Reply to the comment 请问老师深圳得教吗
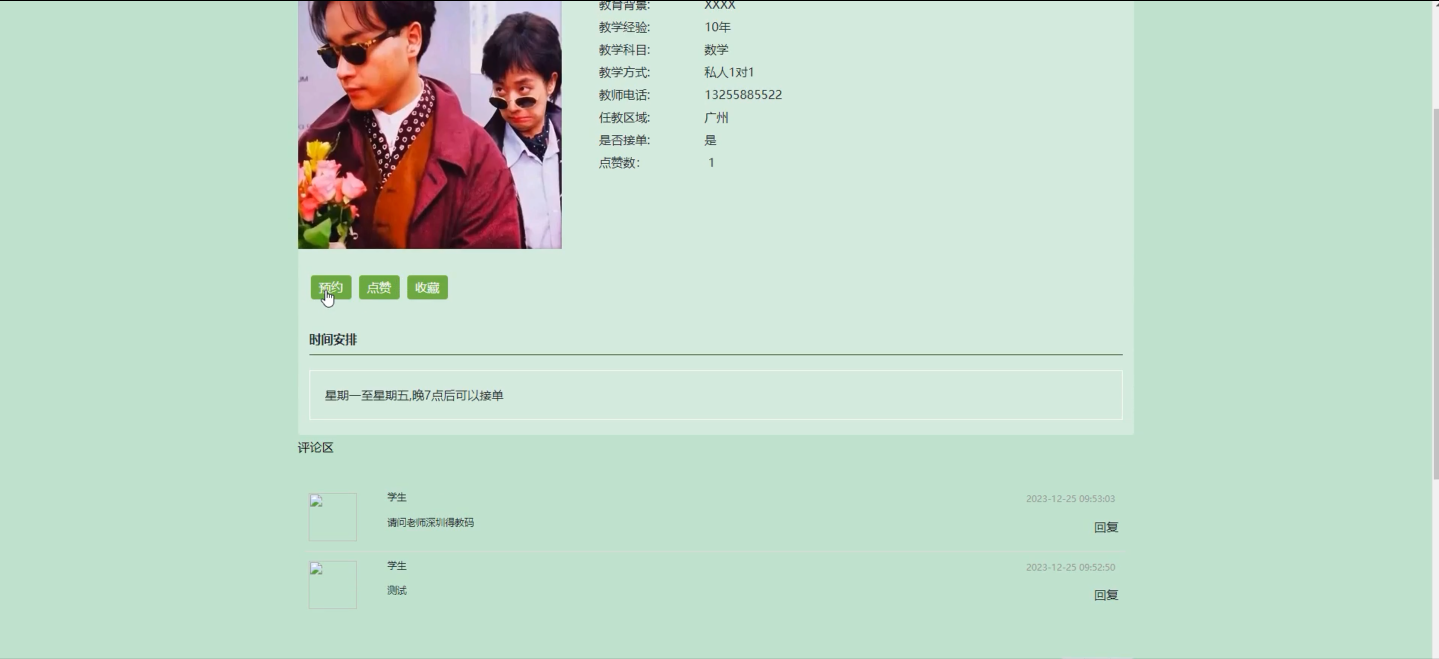This screenshot has width=1439, height=659. click(1106, 527)
